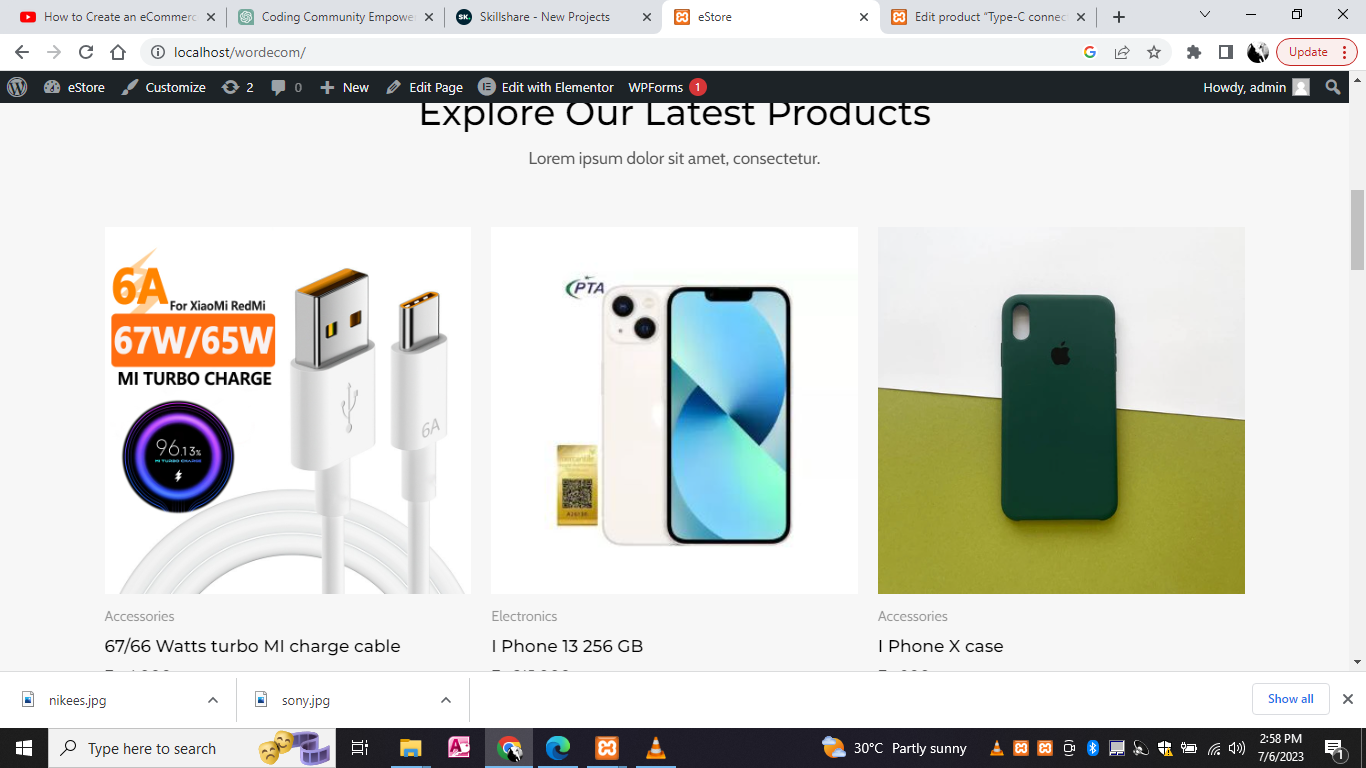Viewport: 1366px width, 768px height.
Task: Open the admin bar search magnifier
Action: 1332,87
